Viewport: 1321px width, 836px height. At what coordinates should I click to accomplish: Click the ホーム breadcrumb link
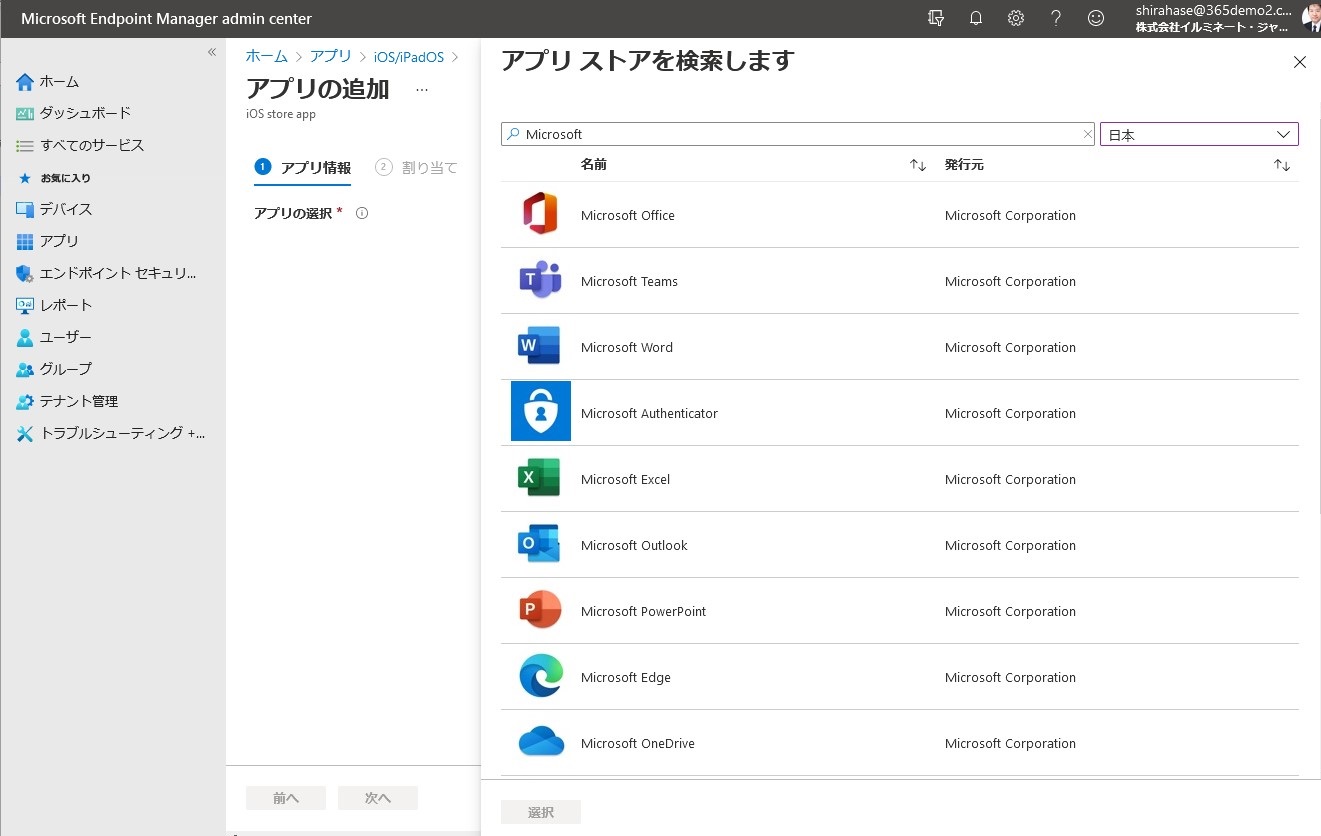[266, 57]
